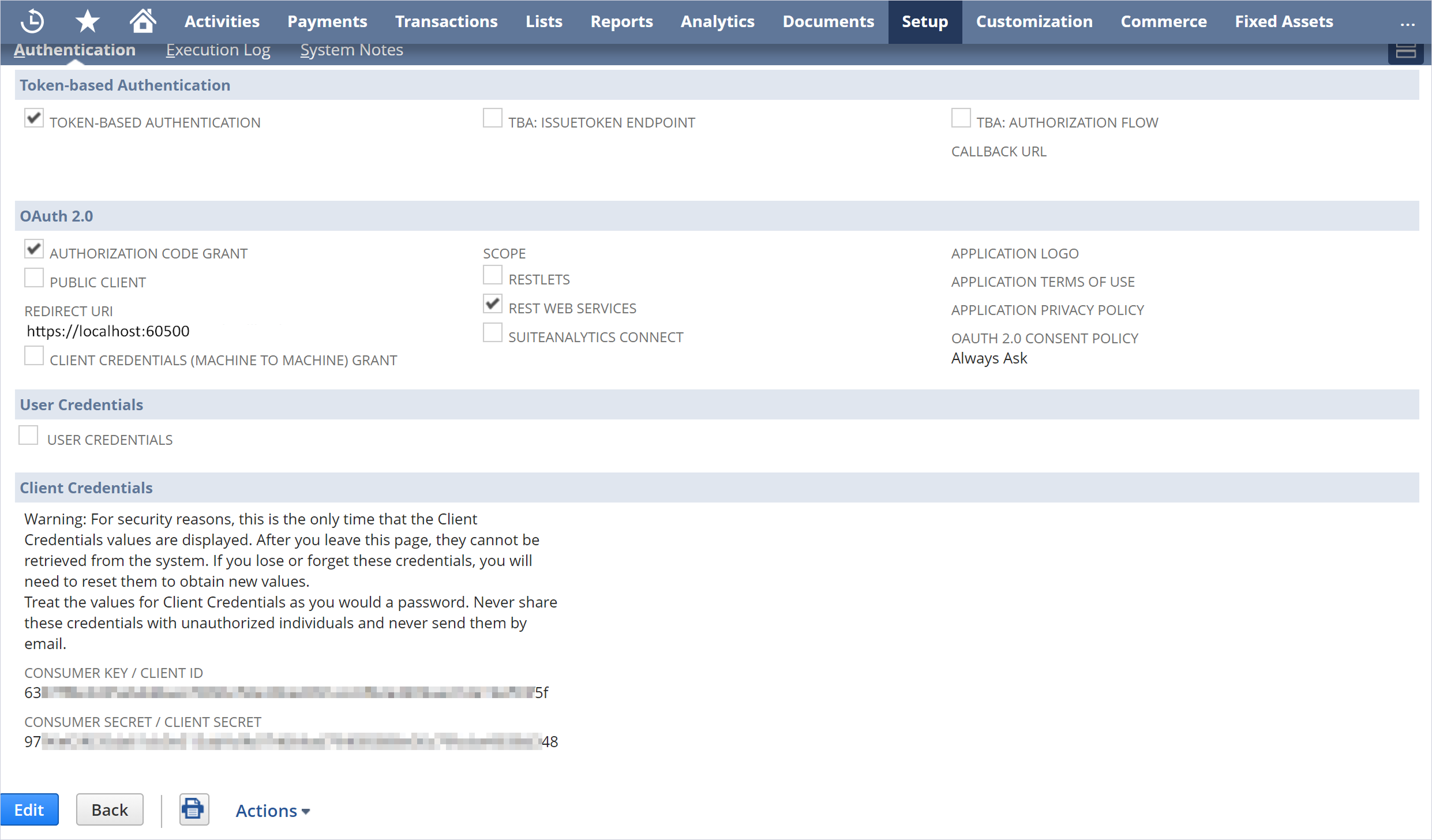Viewport: 1432px width, 840px height.
Task: Expand the Actions dropdown
Action: point(272,811)
